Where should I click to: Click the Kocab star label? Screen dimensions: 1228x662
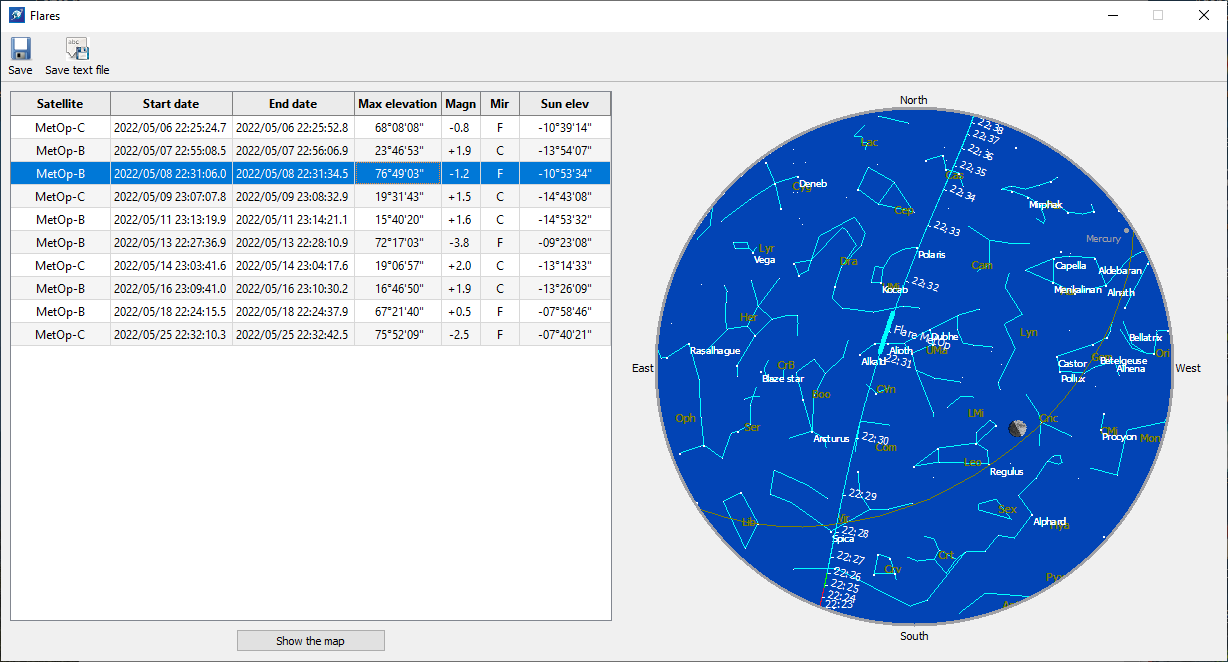(895, 290)
